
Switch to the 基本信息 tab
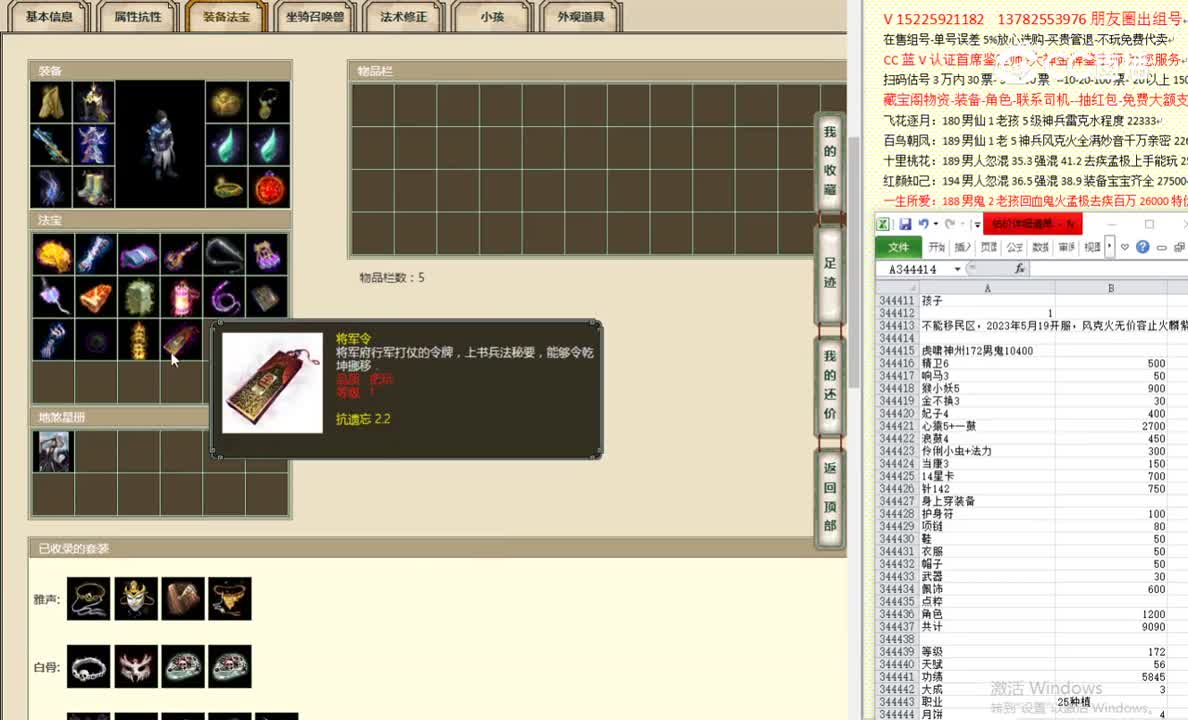click(49, 17)
